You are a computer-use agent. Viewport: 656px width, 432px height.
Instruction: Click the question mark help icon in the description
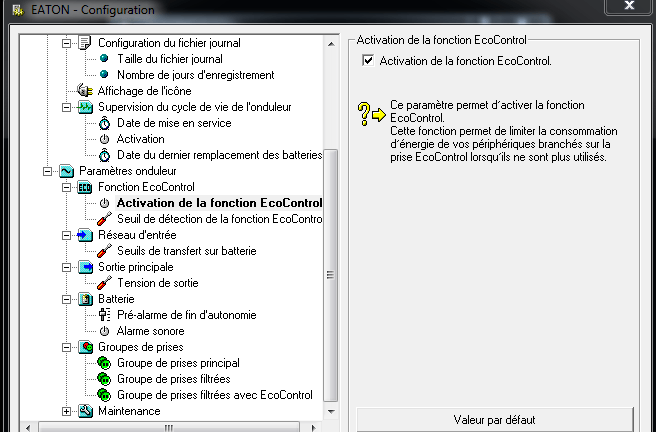364,114
